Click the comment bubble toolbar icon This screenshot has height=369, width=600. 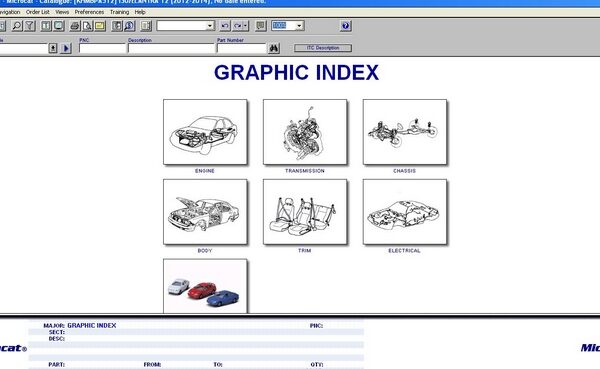pyautogui.click(x=261, y=26)
